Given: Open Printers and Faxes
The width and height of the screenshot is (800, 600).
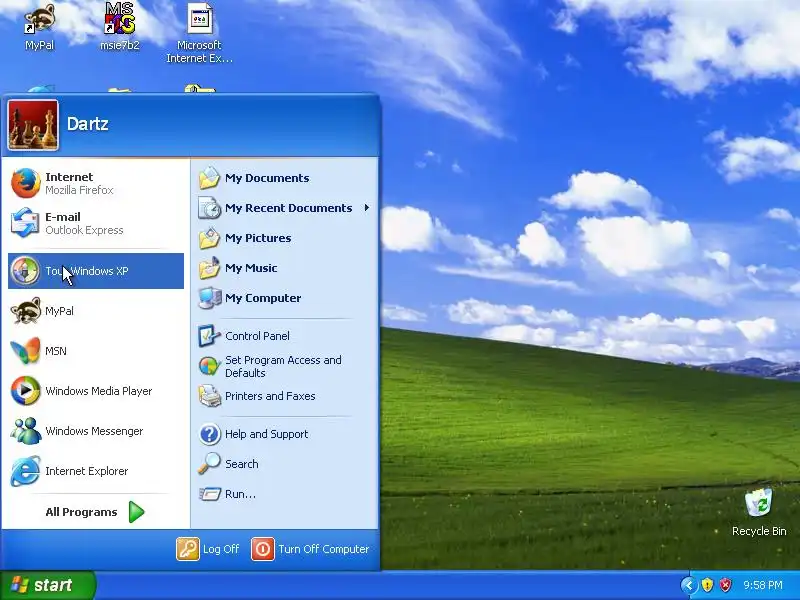Looking at the screenshot, I should point(286,396).
